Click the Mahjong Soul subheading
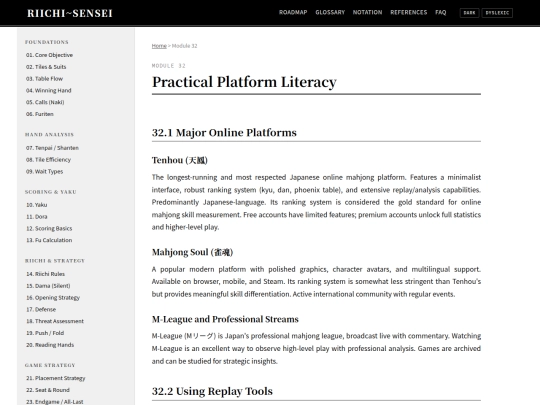The image size is (540, 405). pyautogui.click(x=192, y=252)
